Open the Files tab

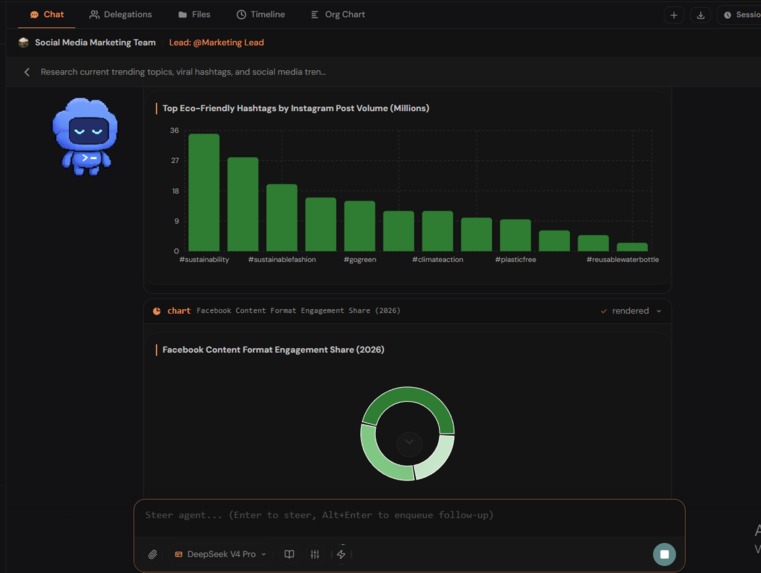tap(194, 15)
